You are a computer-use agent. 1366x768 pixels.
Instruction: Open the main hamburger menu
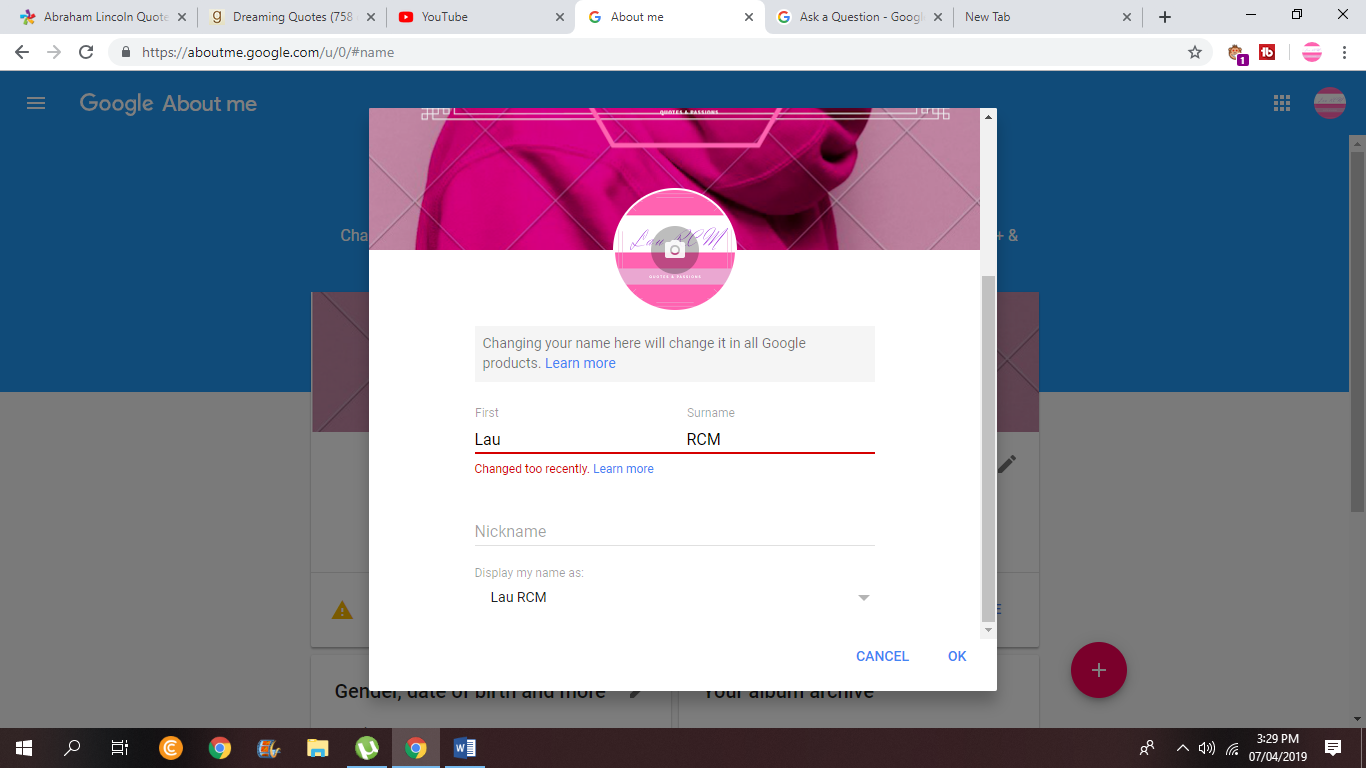[36, 103]
